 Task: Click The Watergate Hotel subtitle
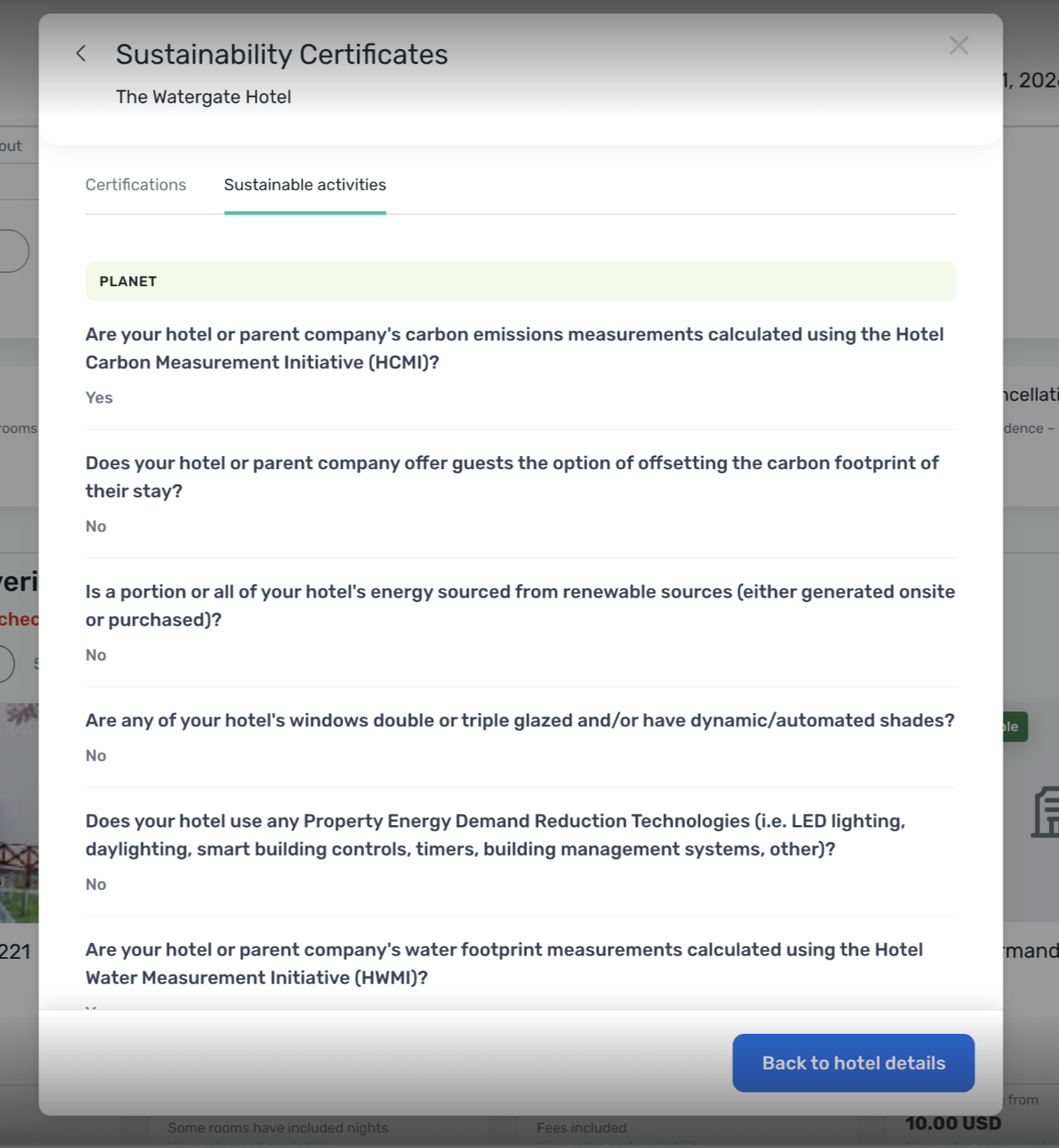point(203,97)
